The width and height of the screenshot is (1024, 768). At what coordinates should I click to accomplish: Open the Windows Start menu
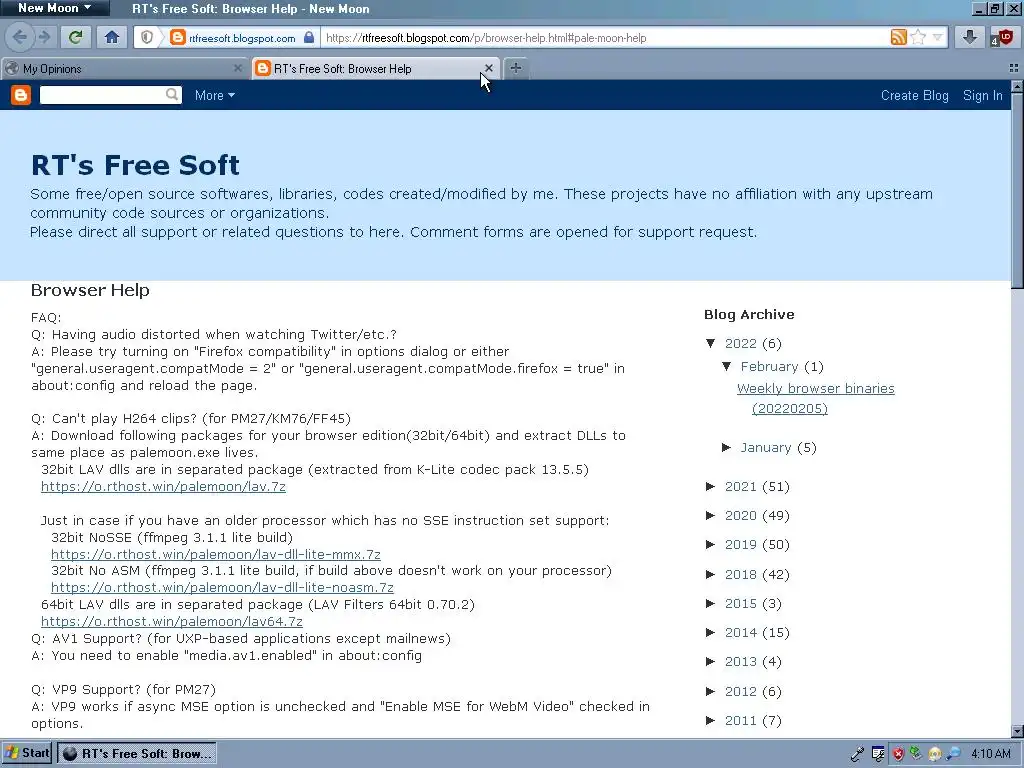click(27, 753)
